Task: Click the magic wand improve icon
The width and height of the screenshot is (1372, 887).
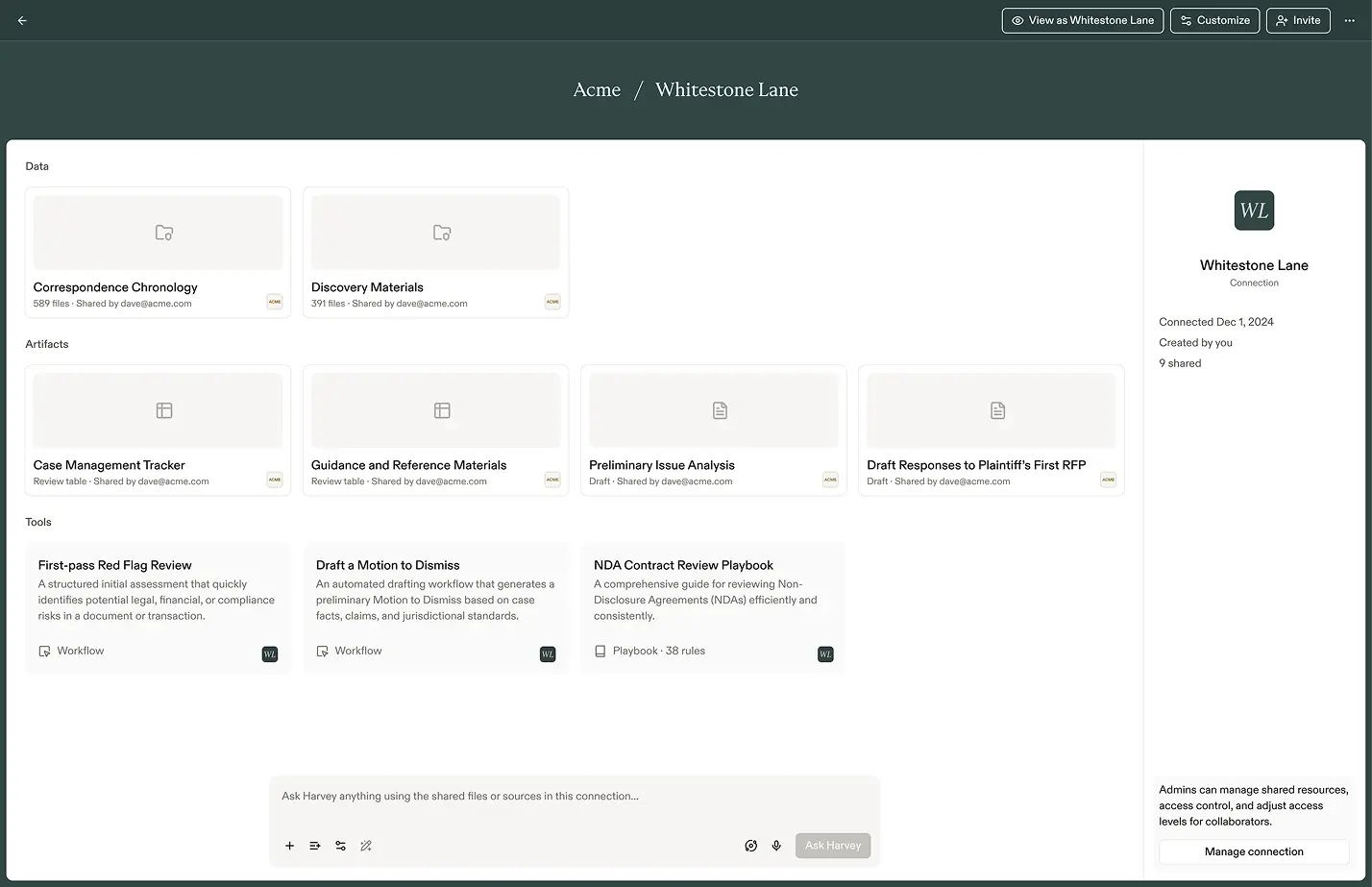Action: pyautogui.click(x=366, y=846)
